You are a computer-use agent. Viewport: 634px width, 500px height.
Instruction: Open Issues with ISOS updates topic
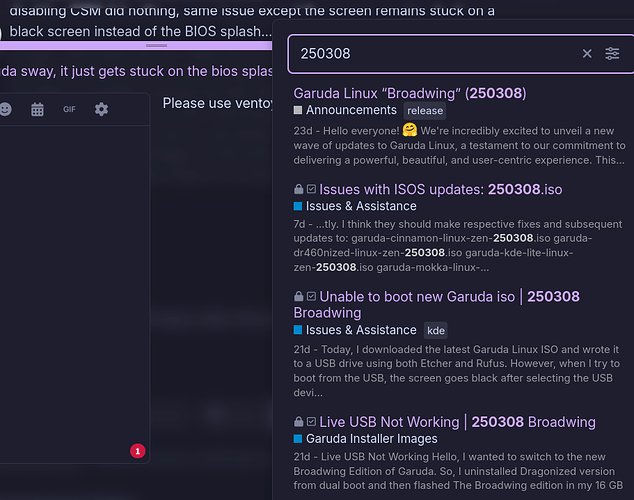(440, 190)
